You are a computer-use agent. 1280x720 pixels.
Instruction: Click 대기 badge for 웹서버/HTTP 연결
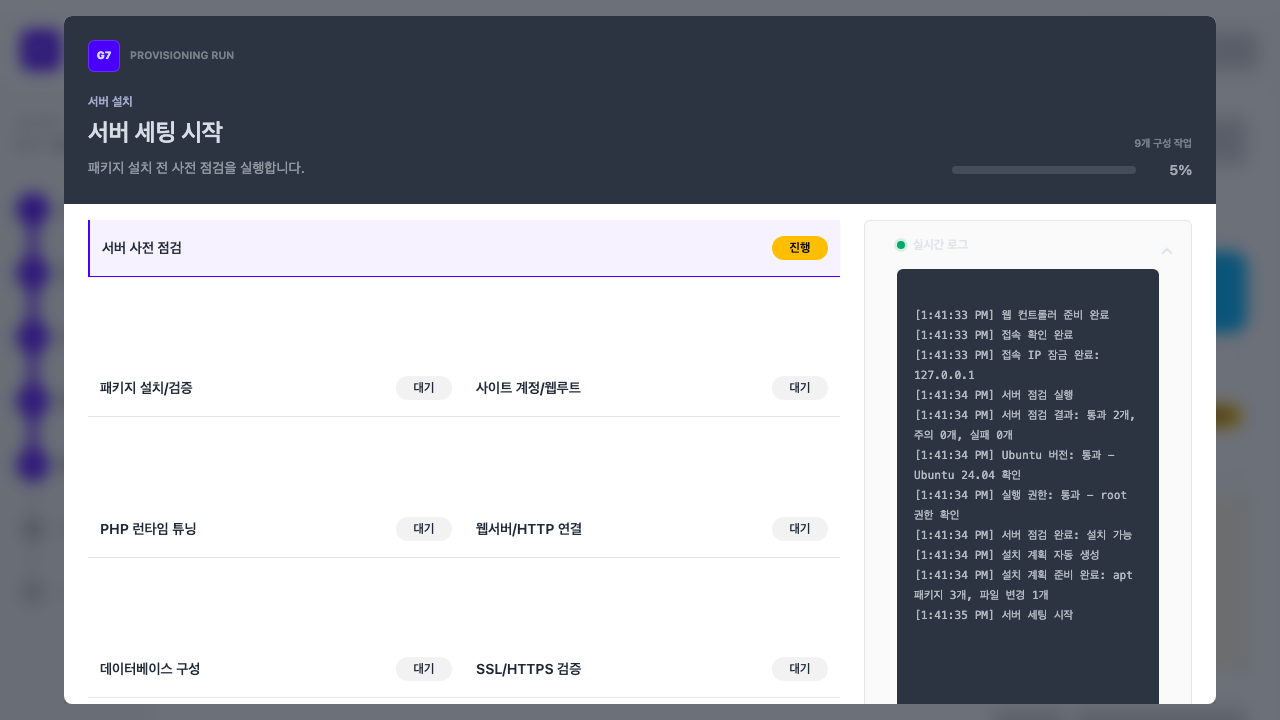coord(800,529)
